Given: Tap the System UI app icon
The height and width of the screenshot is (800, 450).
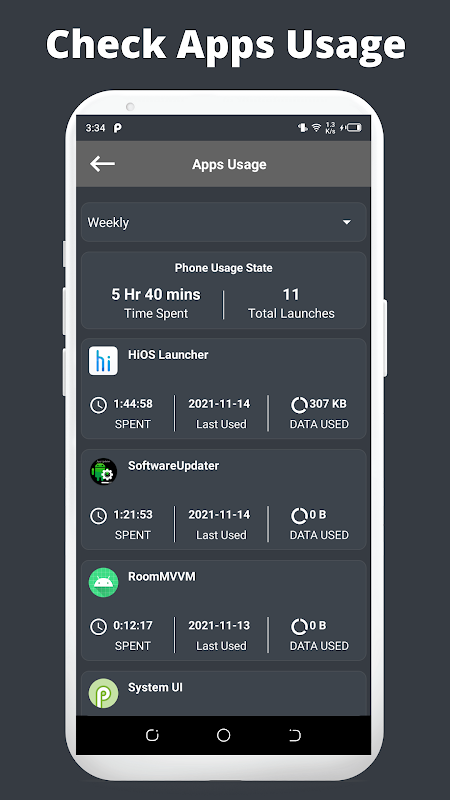Looking at the screenshot, I should (103, 693).
